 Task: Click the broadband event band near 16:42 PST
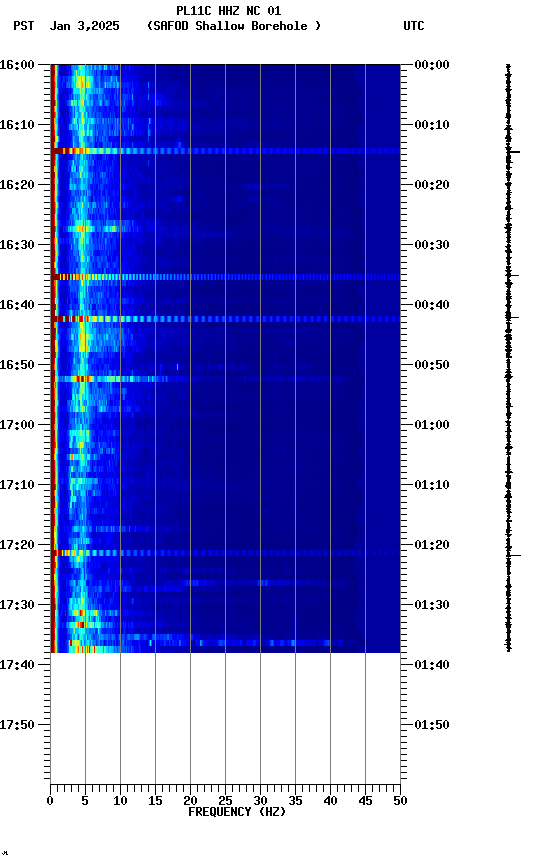(x=225, y=319)
